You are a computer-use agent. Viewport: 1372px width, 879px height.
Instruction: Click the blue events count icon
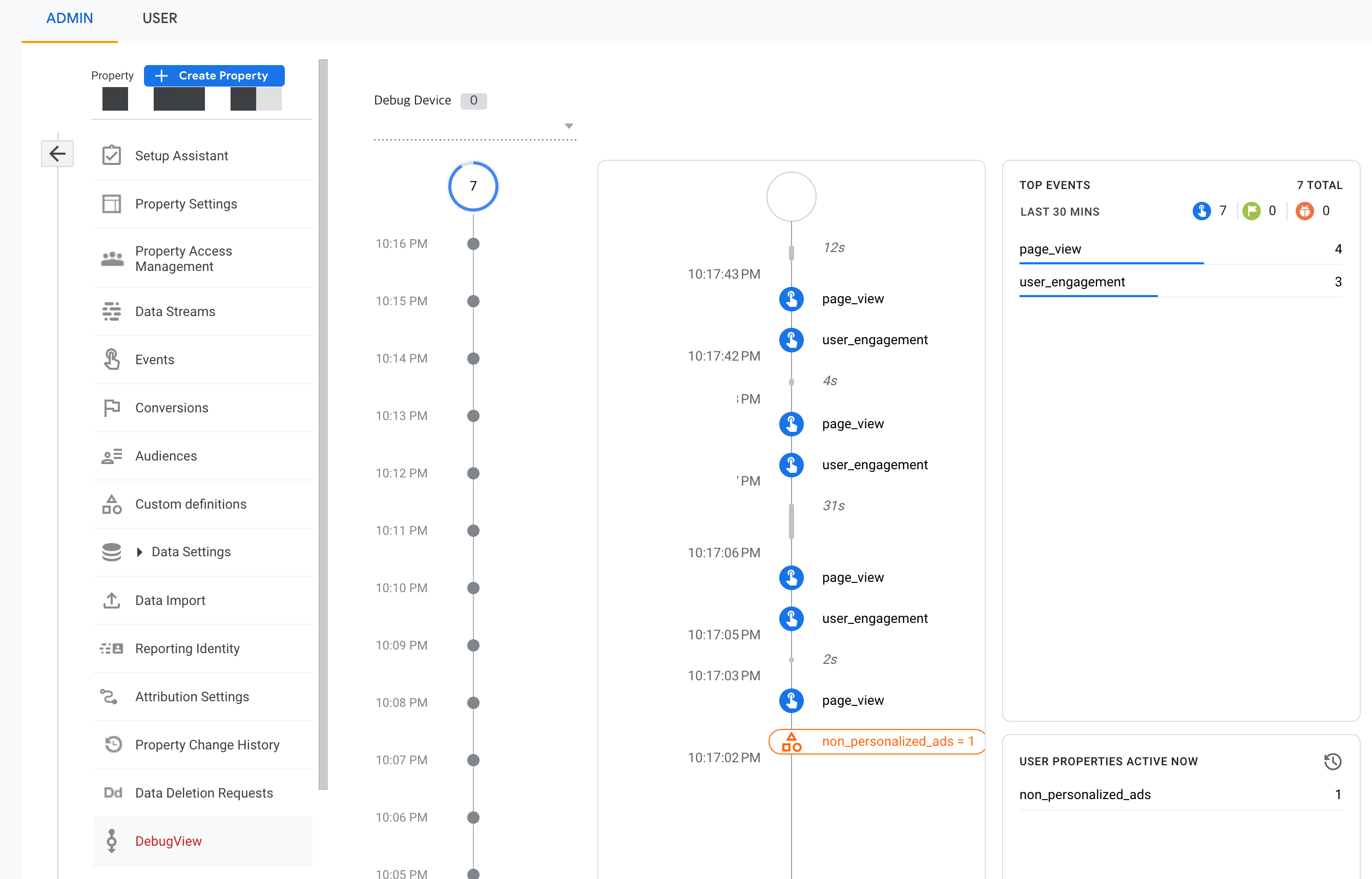(1201, 211)
